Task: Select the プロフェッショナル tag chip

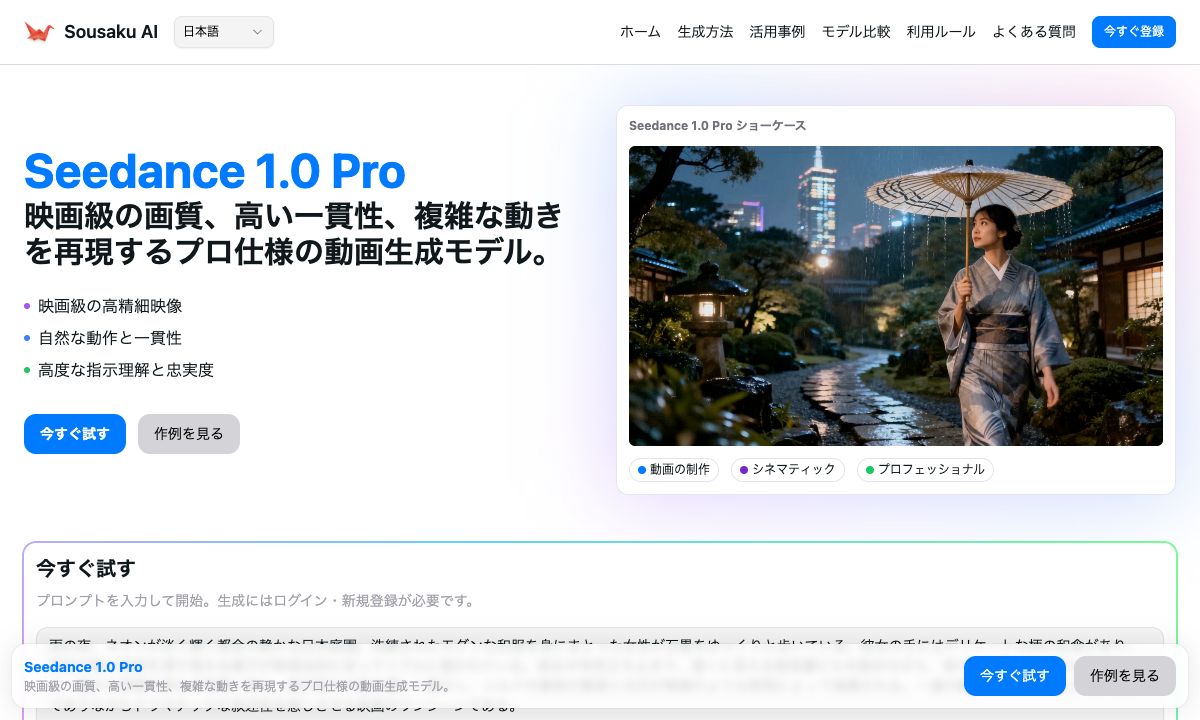Action: point(925,470)
